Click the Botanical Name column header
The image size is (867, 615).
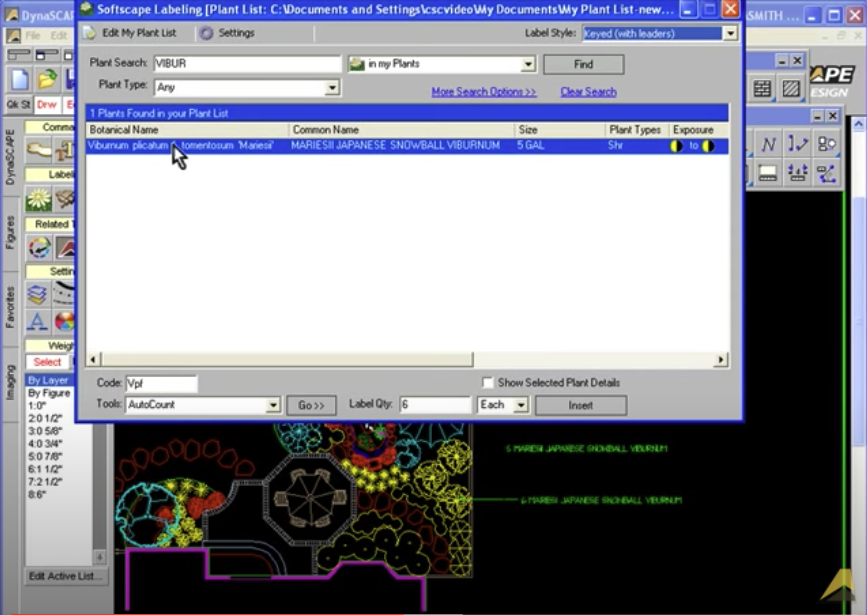(x=187, y=130)
